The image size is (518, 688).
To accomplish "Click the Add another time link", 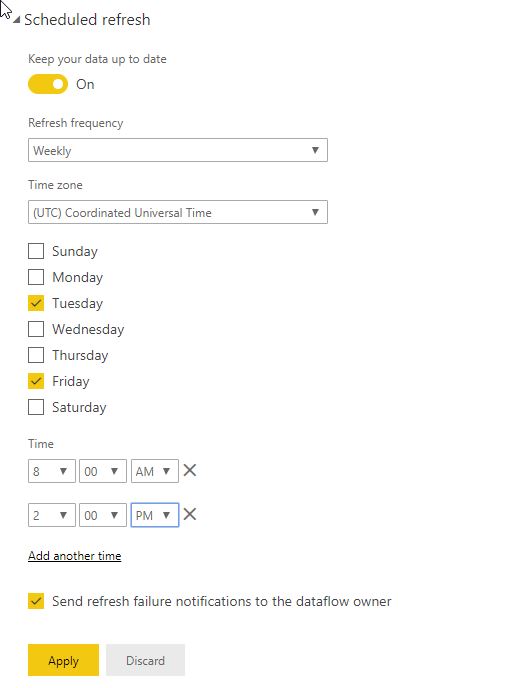I will click(x=75, y=556).
